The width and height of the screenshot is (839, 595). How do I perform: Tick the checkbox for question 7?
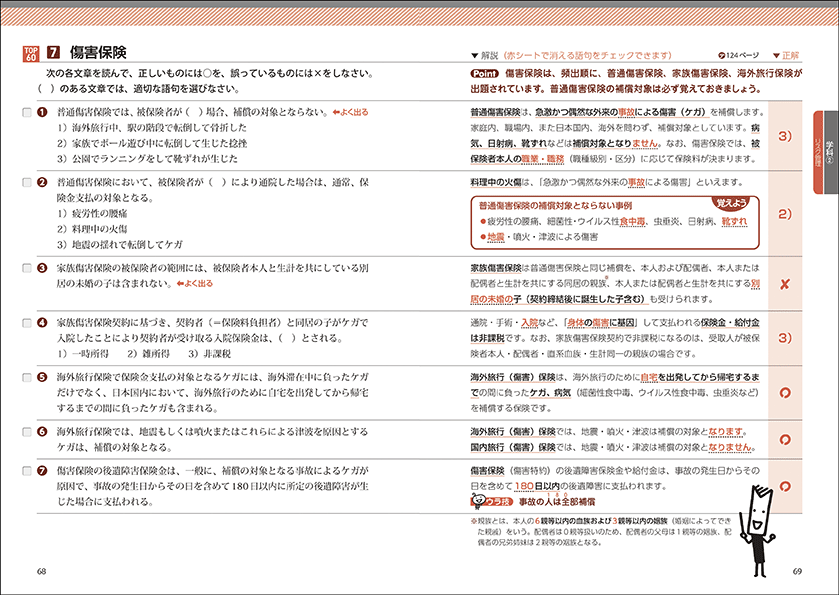pos(27,471)
